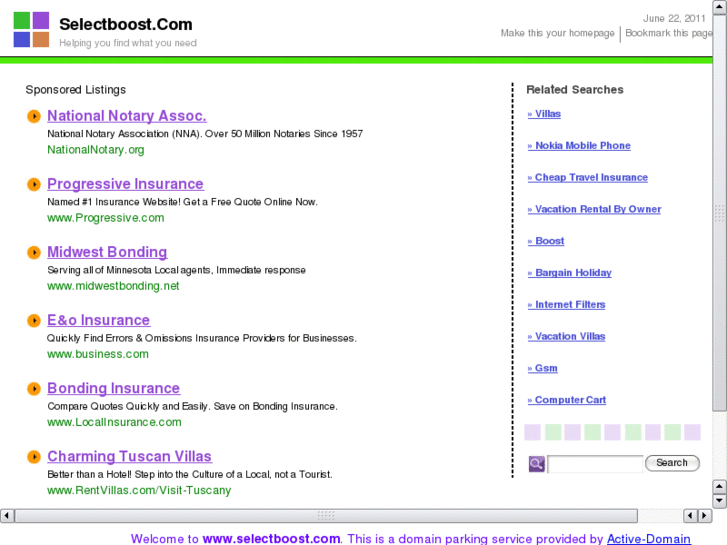
Task: Click the orange arrow beside Bonding Insurance
Action: click(34, 389)
